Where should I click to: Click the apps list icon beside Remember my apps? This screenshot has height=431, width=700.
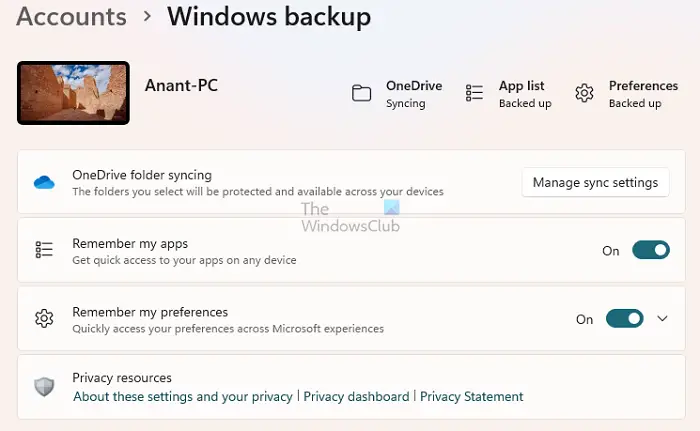pyautogui.click(x=44, y=250)
